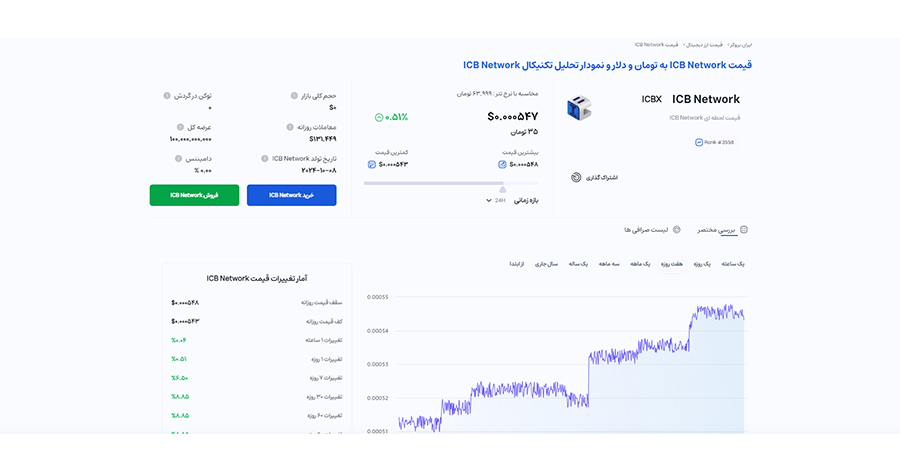Click the آمار تغییرات قیمت ICB Network heading
Screen dimensions: 900x471
[x=257, y=278]
